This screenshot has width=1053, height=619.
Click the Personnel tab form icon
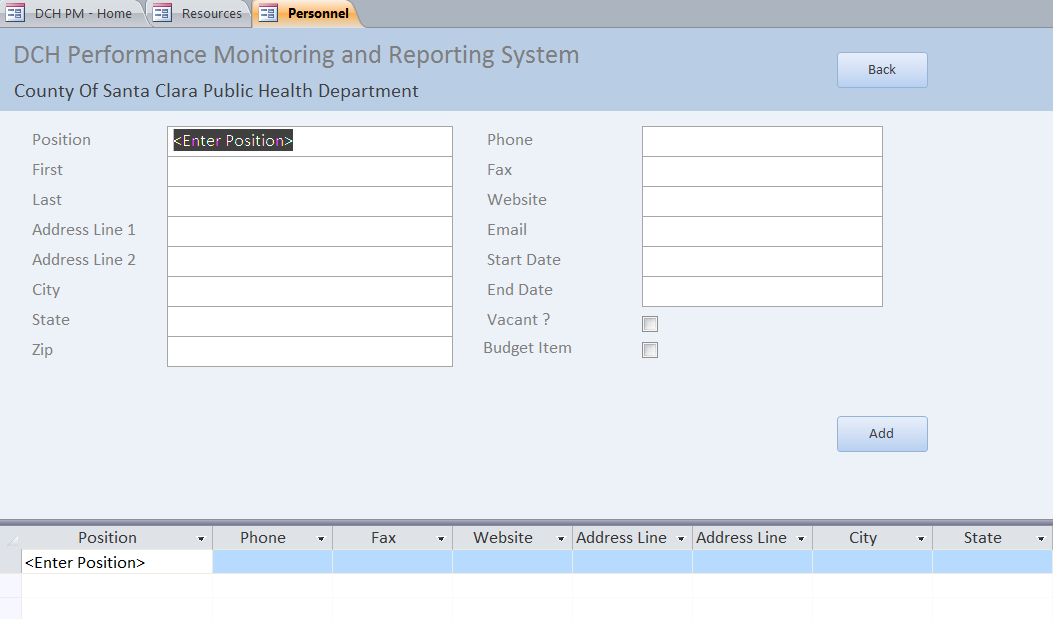point(268,13)
